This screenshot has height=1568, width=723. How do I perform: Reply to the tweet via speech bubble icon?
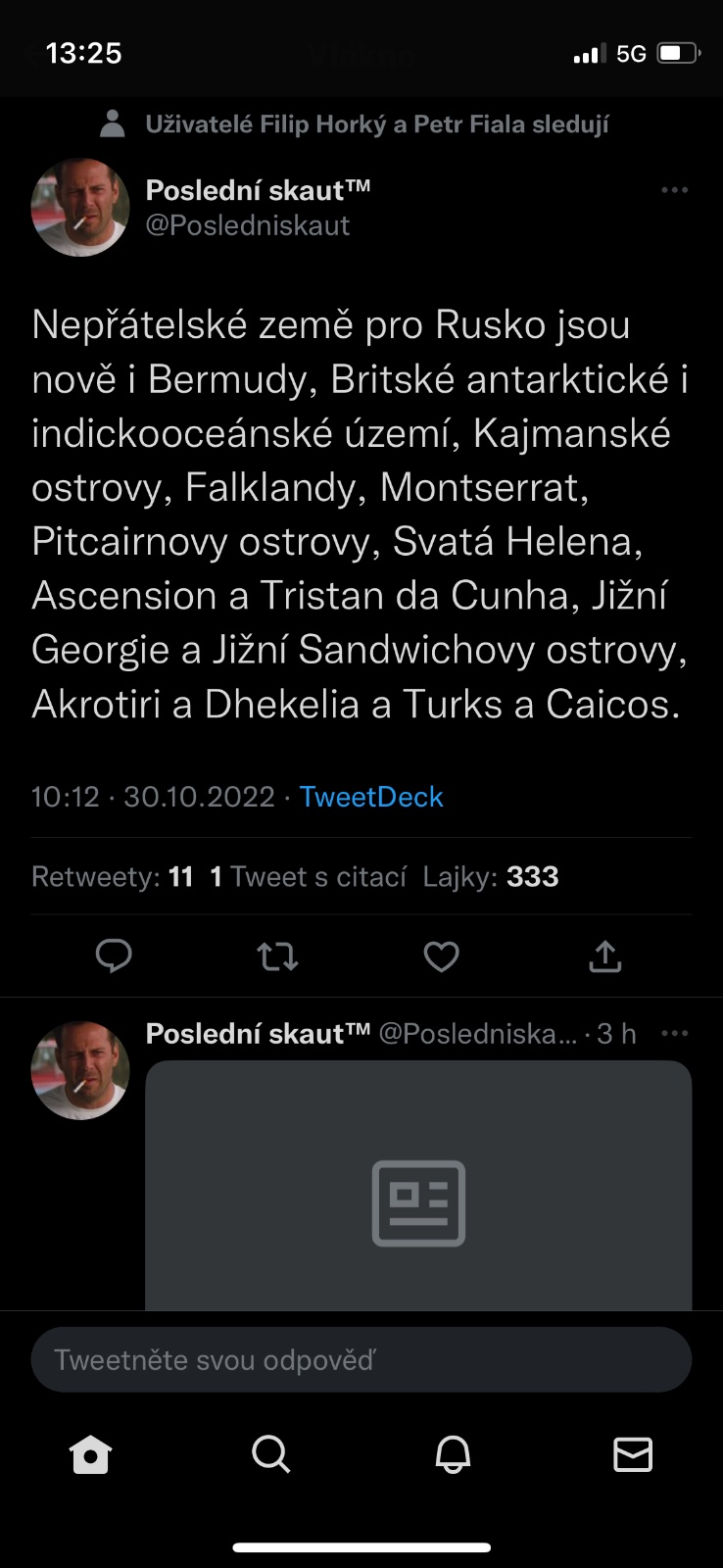pyautogui.click(x=114, y=955)
